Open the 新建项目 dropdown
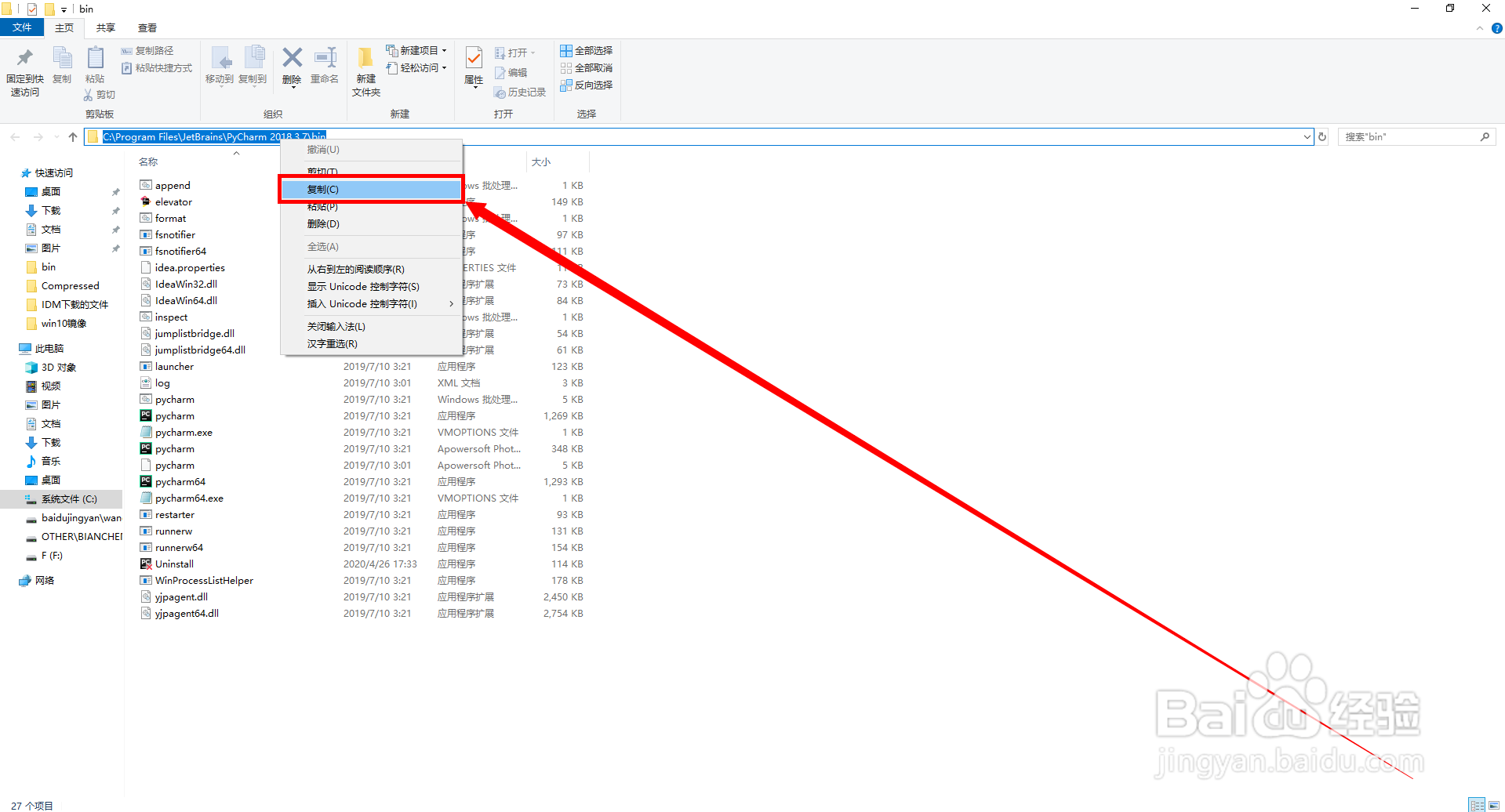This screenshot has height=812, width=1505. pos(415,49)
